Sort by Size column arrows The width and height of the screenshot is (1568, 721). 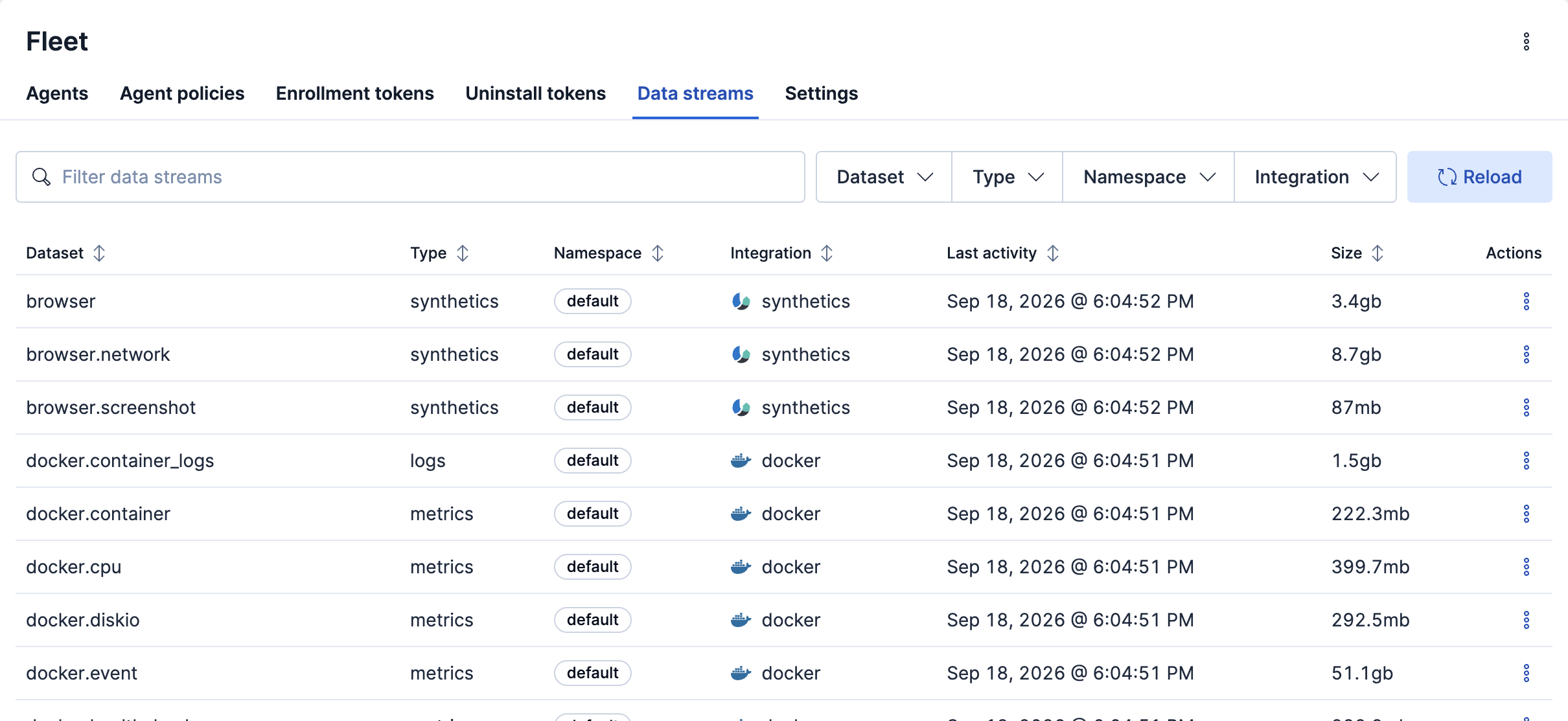pos(1378,253)
